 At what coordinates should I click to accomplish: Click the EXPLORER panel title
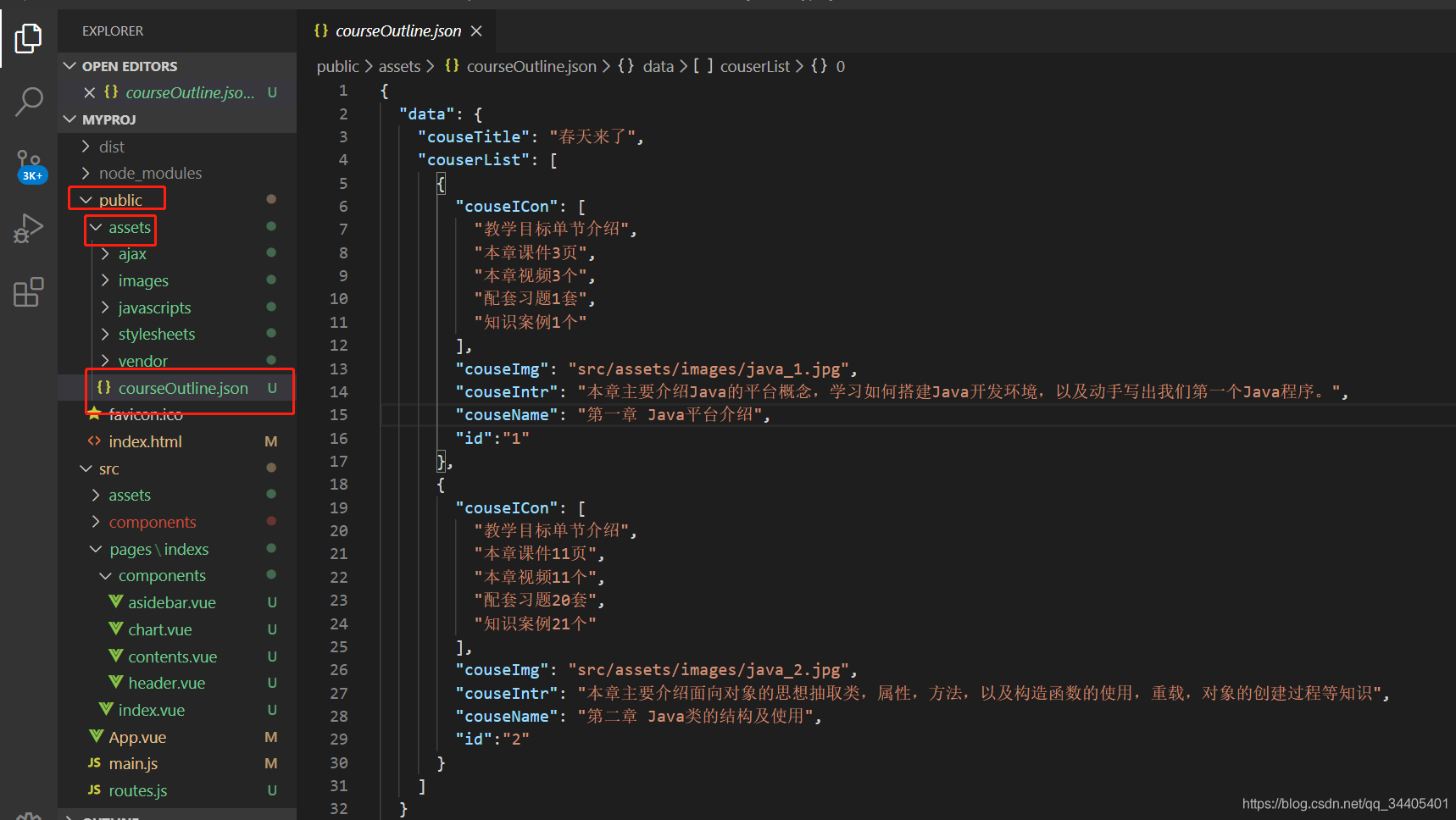[113, 30]
